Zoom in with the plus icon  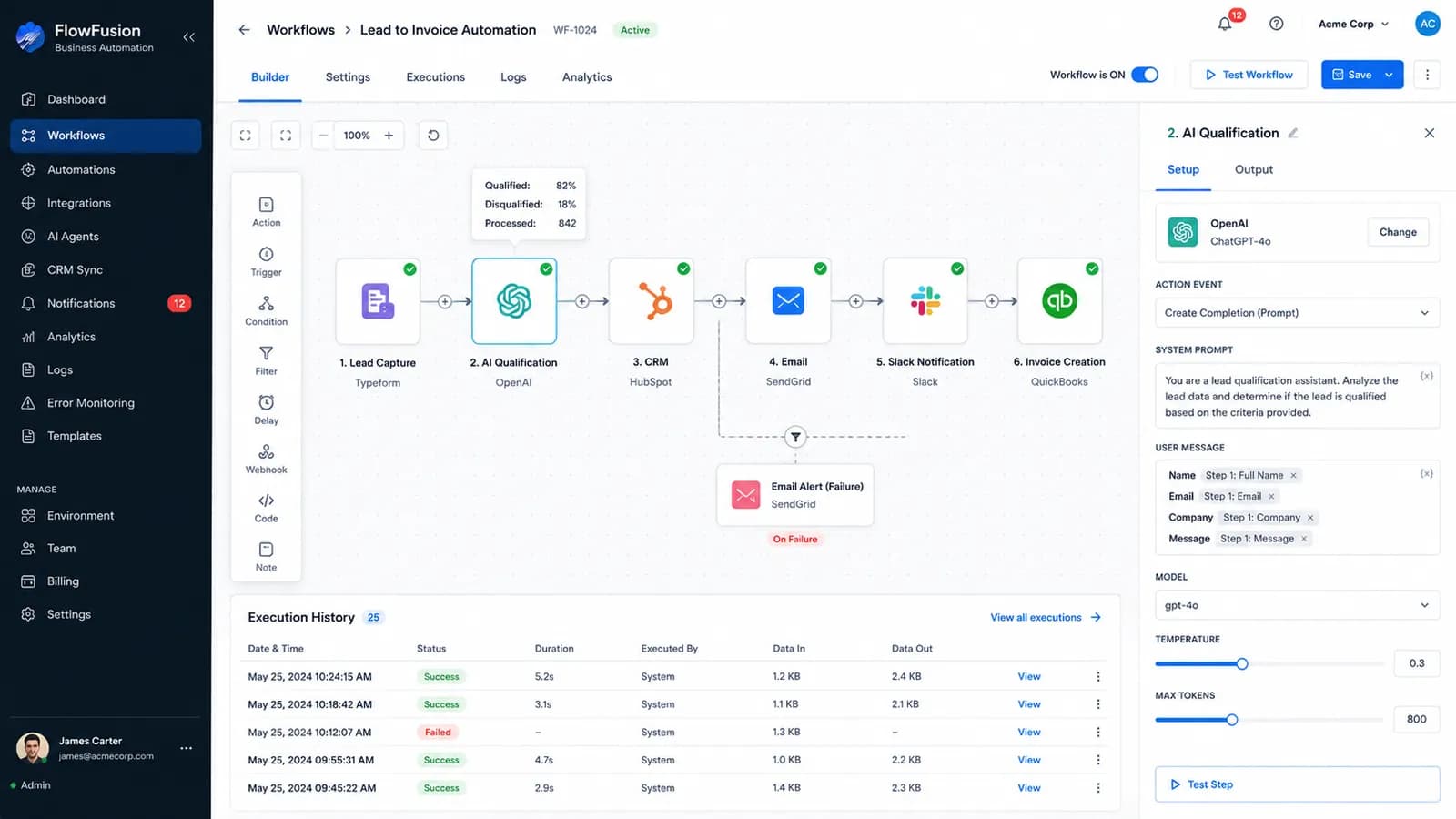tap(389, 136)
